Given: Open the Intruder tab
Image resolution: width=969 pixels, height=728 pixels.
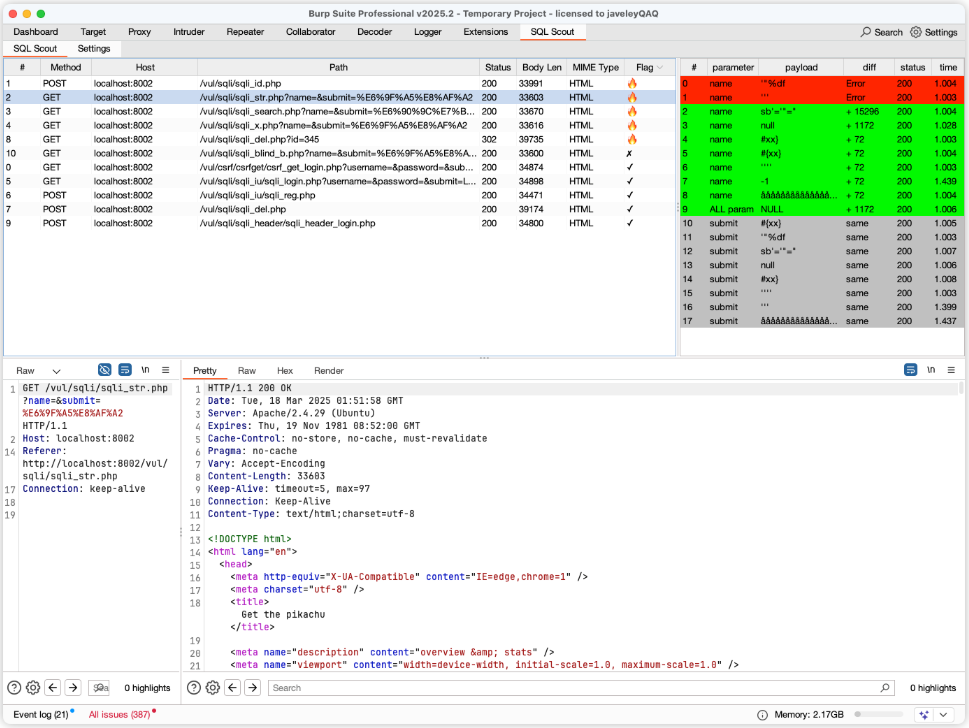Looking at the screenshot, I should click(x=188, y=32).
